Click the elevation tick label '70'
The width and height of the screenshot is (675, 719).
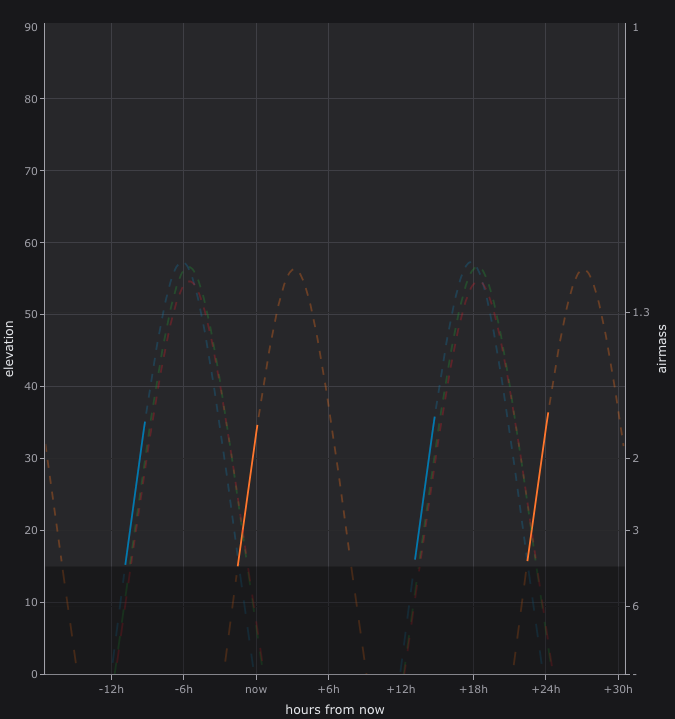31,171
